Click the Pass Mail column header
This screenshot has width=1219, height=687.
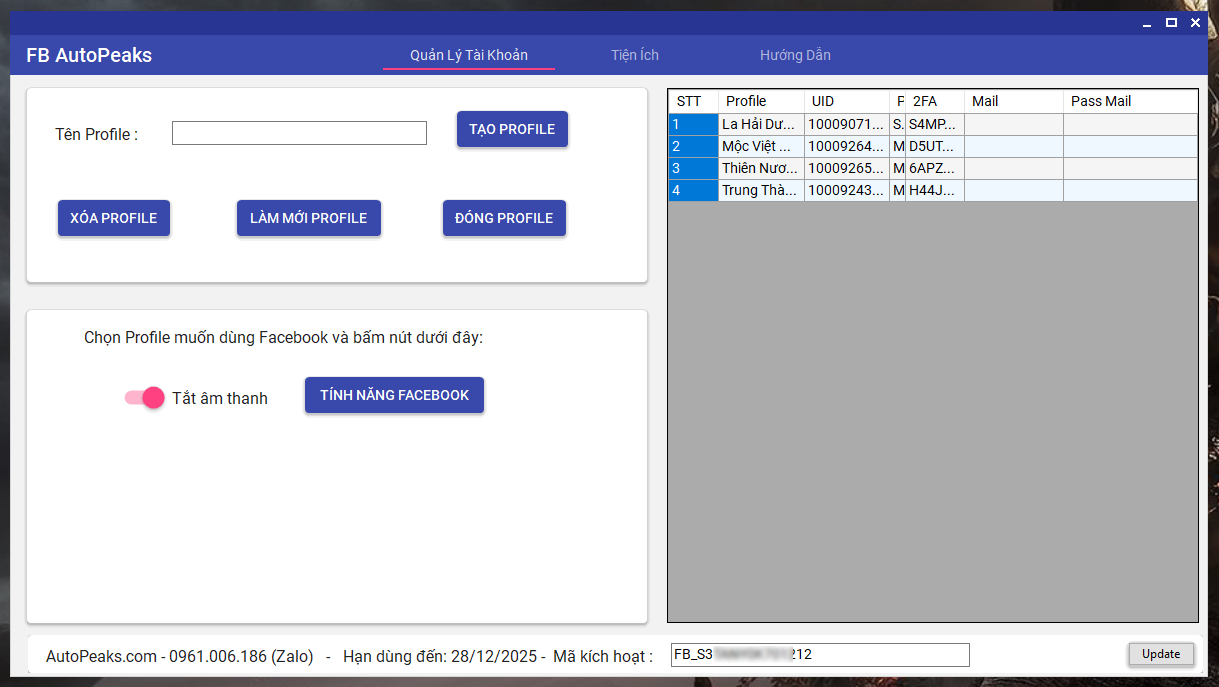point(1128,101)
